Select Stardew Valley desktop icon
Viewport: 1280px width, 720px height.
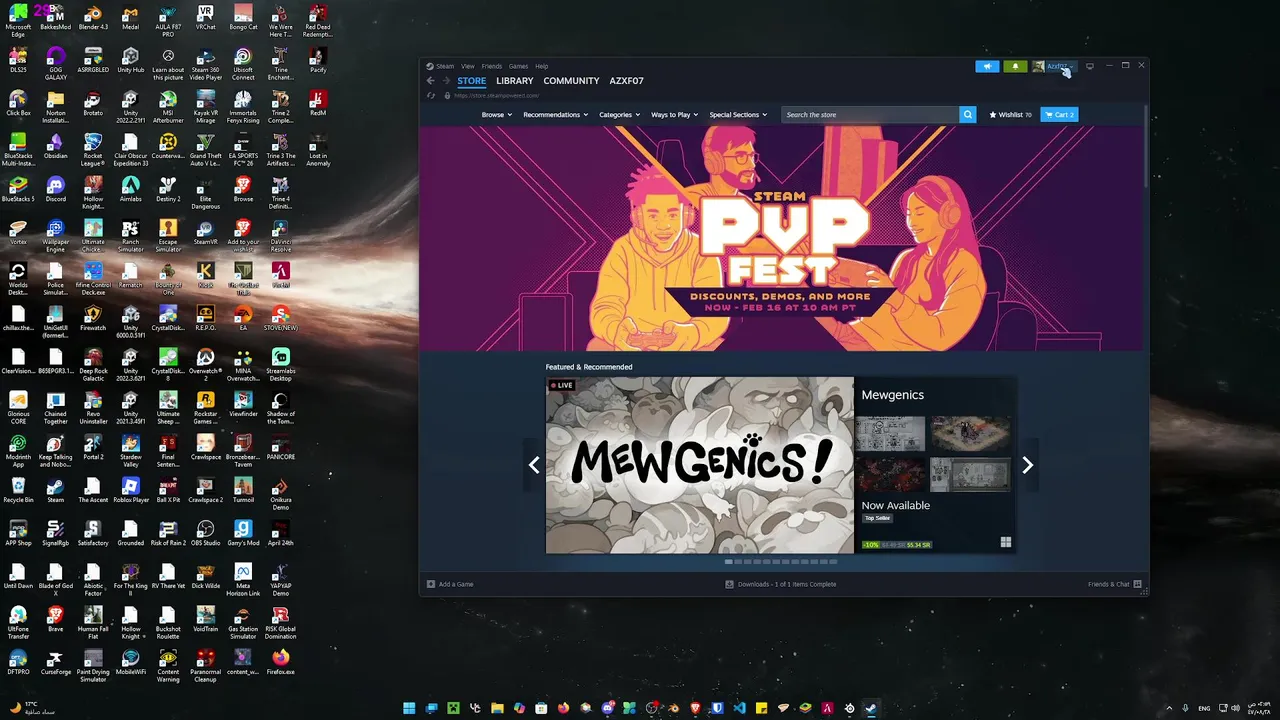pos(130,448)
